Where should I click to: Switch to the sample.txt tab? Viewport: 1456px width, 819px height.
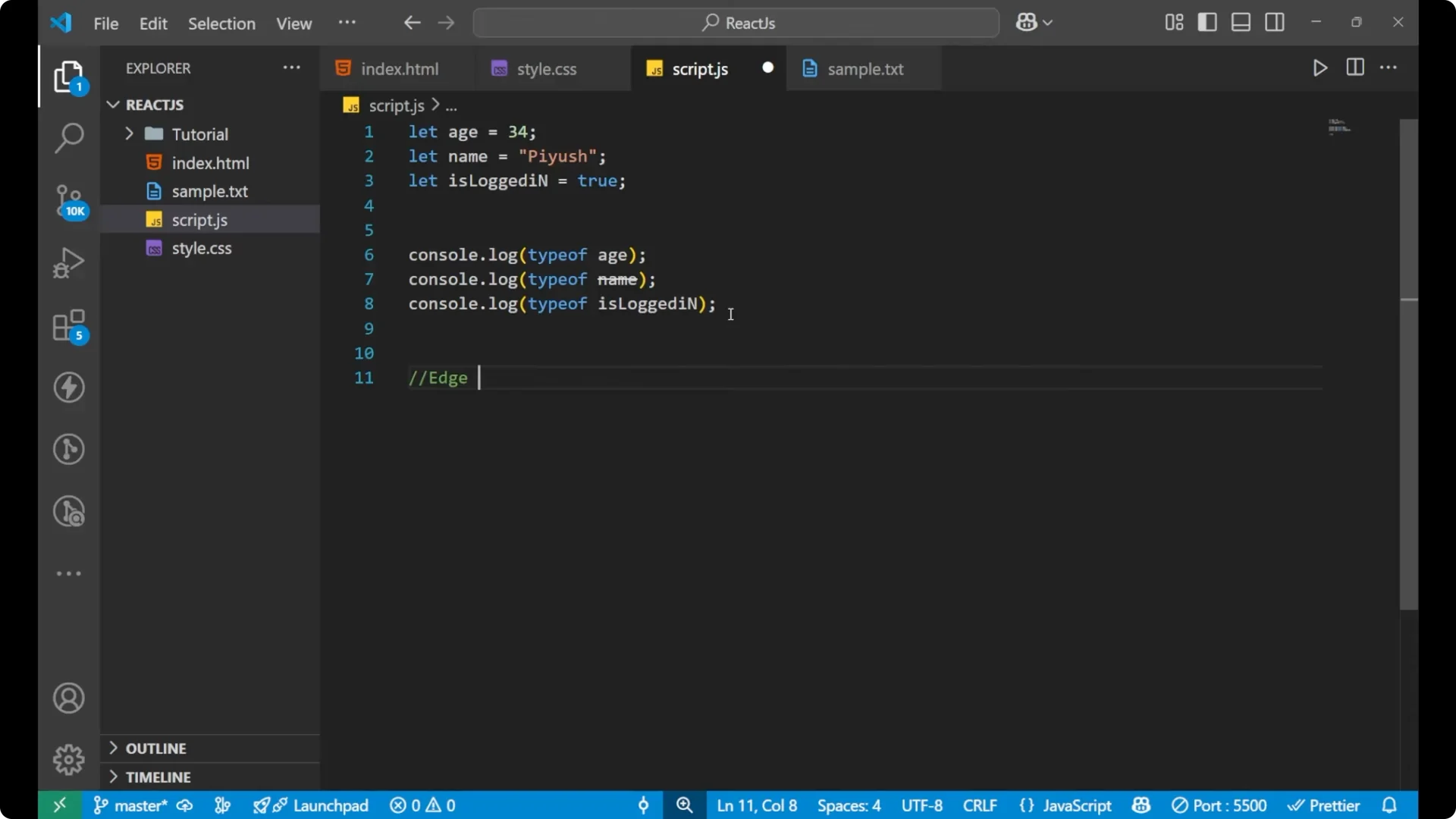[x=865, y=69]
